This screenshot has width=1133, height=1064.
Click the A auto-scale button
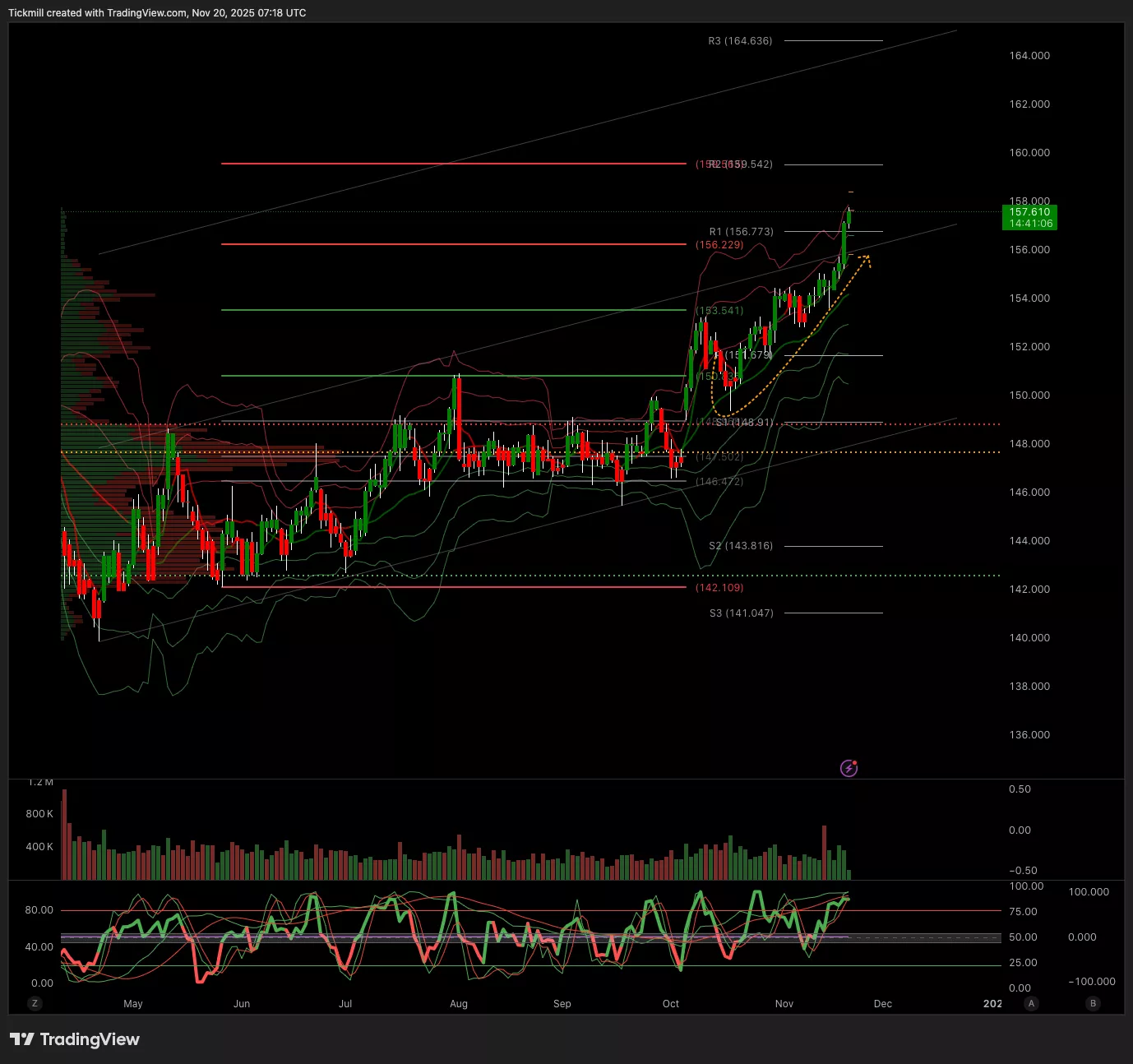tap(1031, 1003)
